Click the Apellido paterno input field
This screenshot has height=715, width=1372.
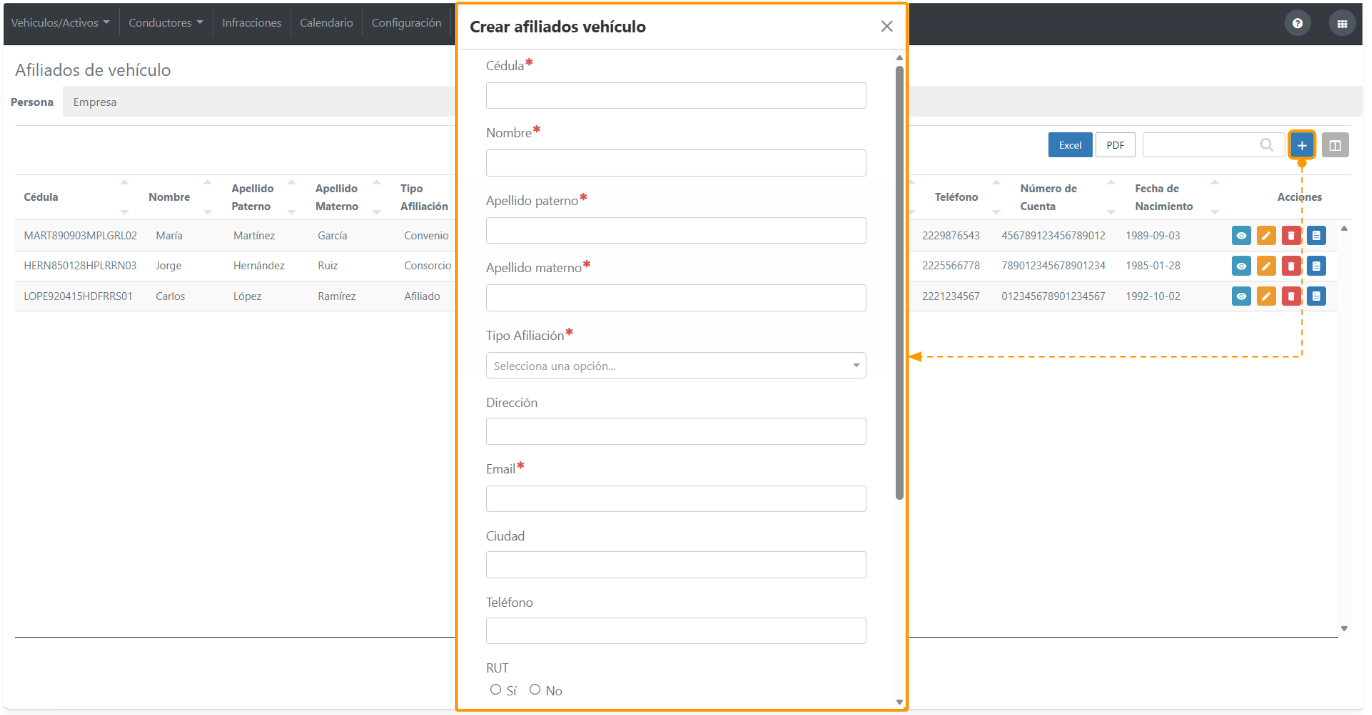[x=676, y=230]
